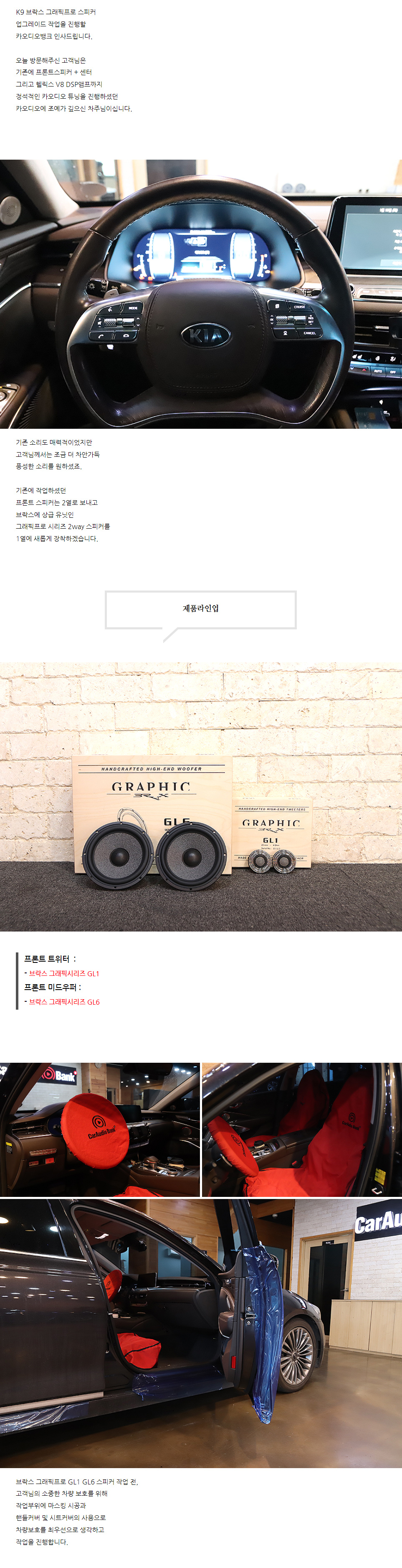The height and width of the screenshot is (1568, 402).
Task: Click the 브락스 그래픽시리즈 GL1 red link
Action: point(64,973)
